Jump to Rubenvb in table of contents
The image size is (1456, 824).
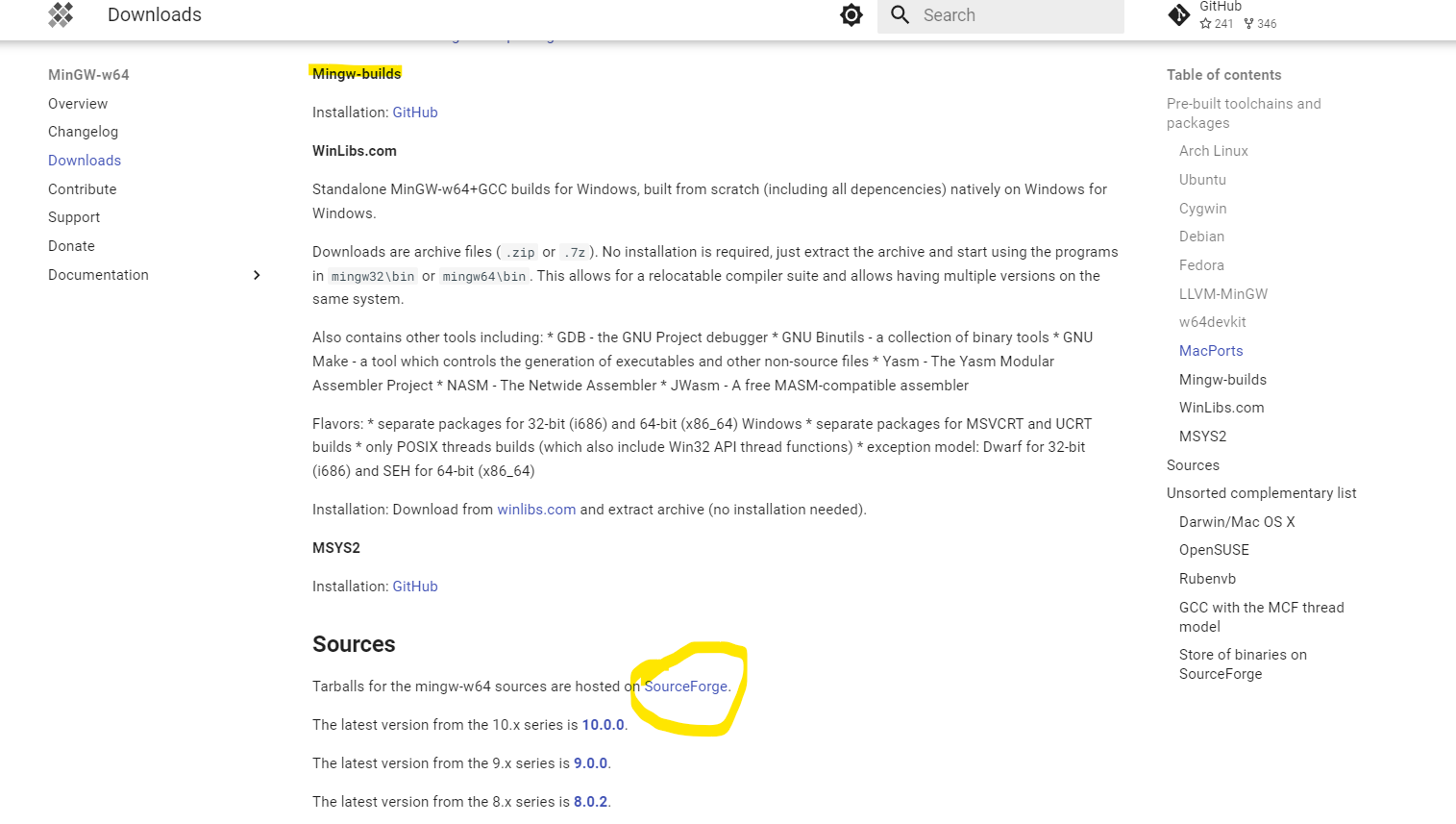click(1207, 579)
